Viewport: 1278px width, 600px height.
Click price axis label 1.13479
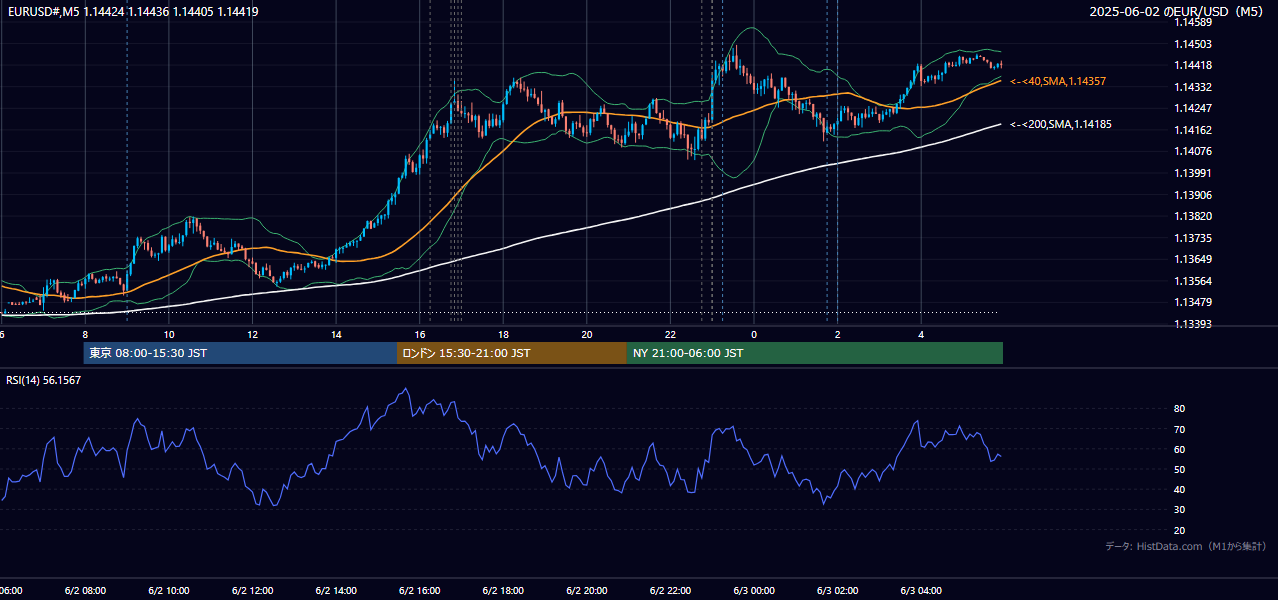coord(1192,303)
